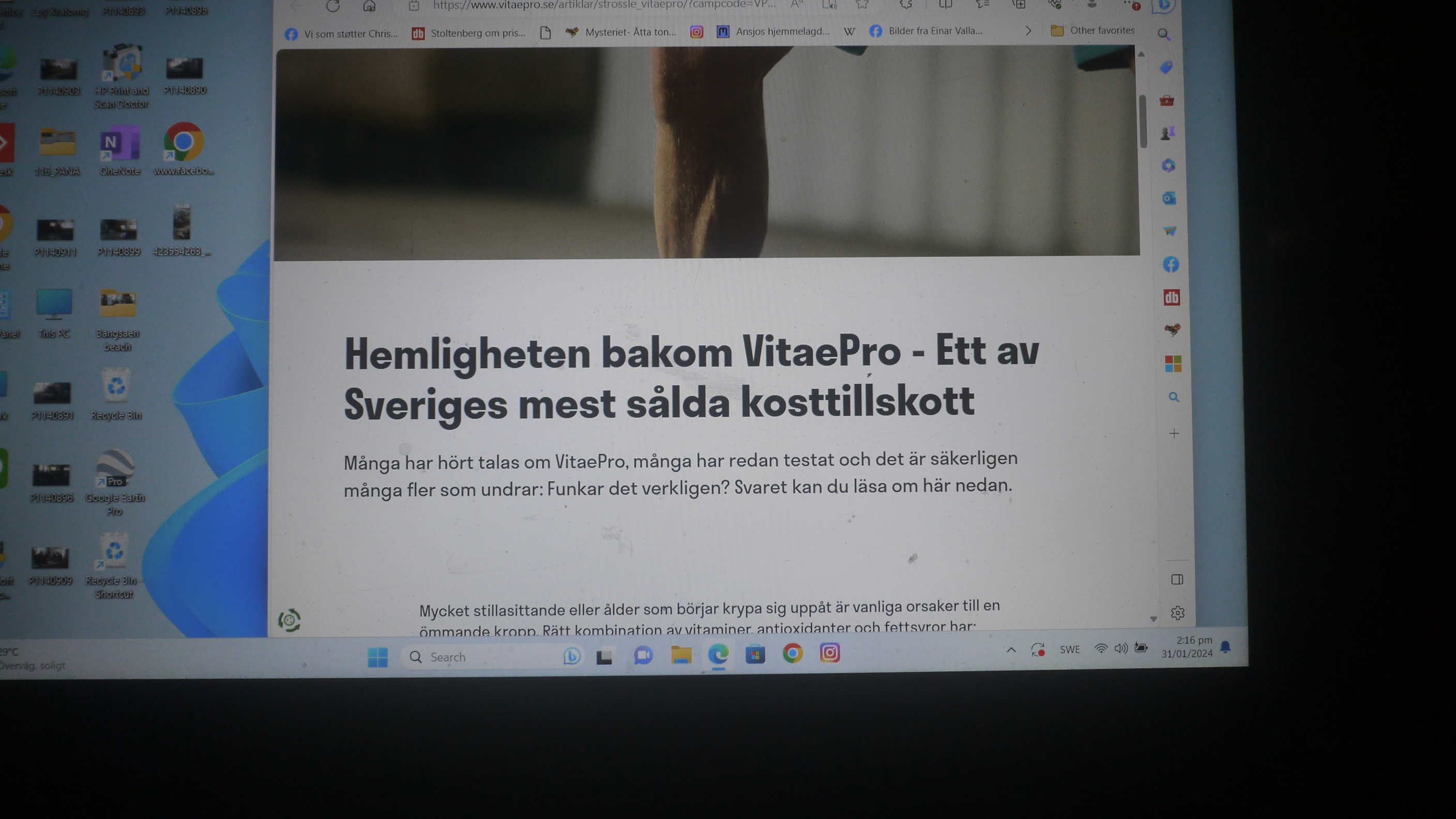Image resolution: width=1456 pixels, height=819 pixels.
Task: Open the red Tools briefcase sidebar icon
Action: (1166, 101)
